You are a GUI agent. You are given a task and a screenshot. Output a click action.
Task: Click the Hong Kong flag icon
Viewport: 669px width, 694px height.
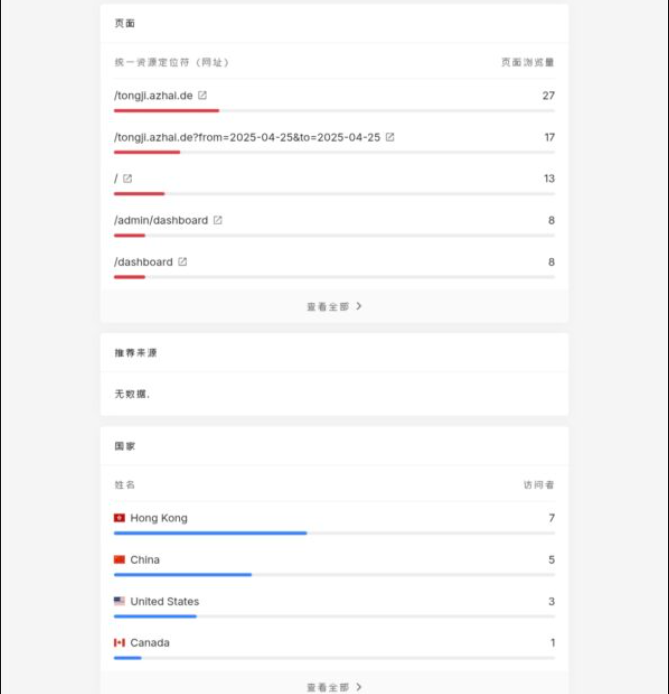coord(119,518)
